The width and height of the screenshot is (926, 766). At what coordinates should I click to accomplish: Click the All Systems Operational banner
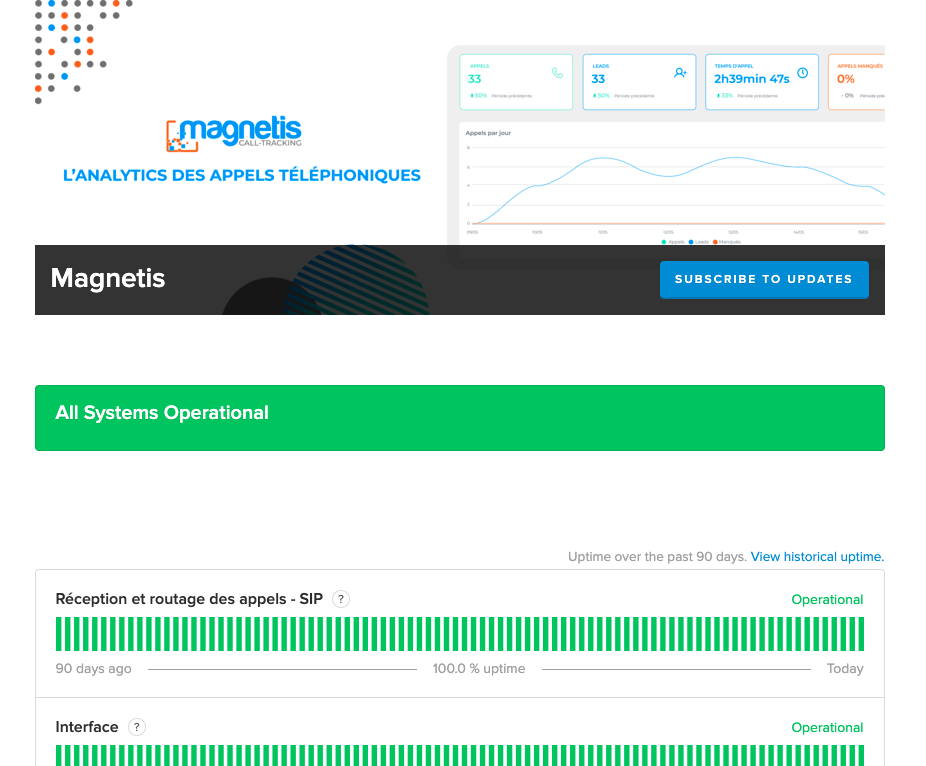(x=460, y=418)
